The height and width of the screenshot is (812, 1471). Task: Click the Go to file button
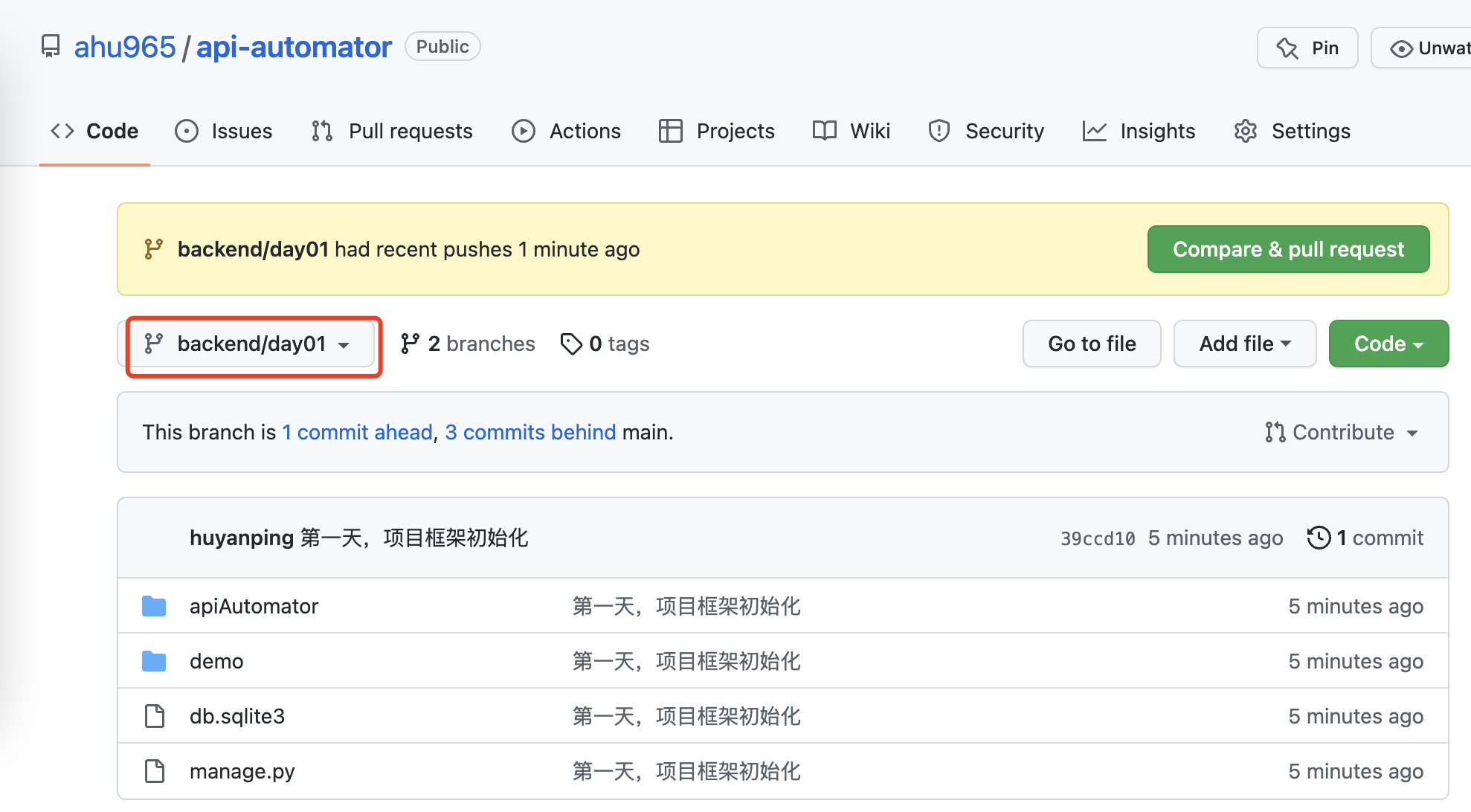tap(1092, 344)
